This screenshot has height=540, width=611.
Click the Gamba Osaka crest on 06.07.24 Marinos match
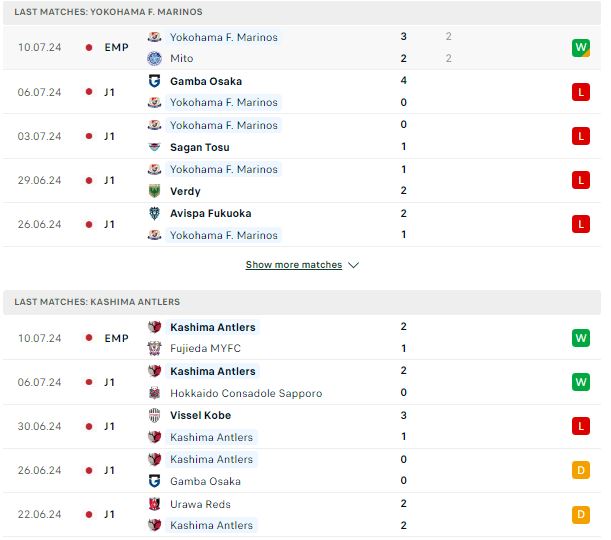pyautogui.click(x=154, y=81)
